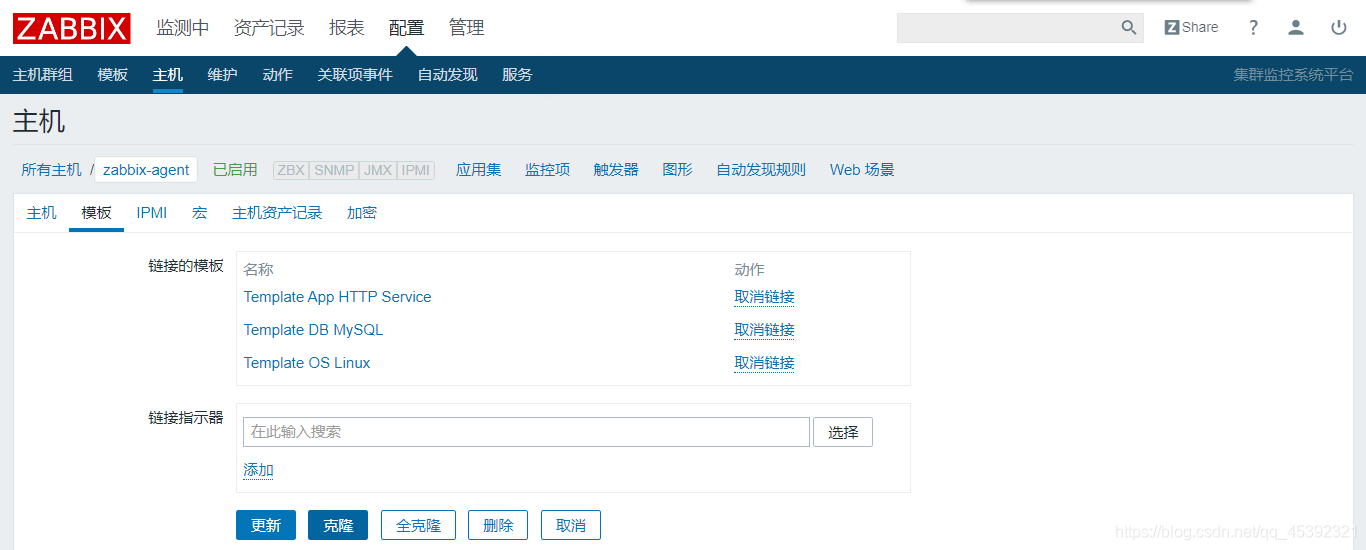Click the logout power icon
This screenshot has width=1366, height=550.
(1339, 28)
